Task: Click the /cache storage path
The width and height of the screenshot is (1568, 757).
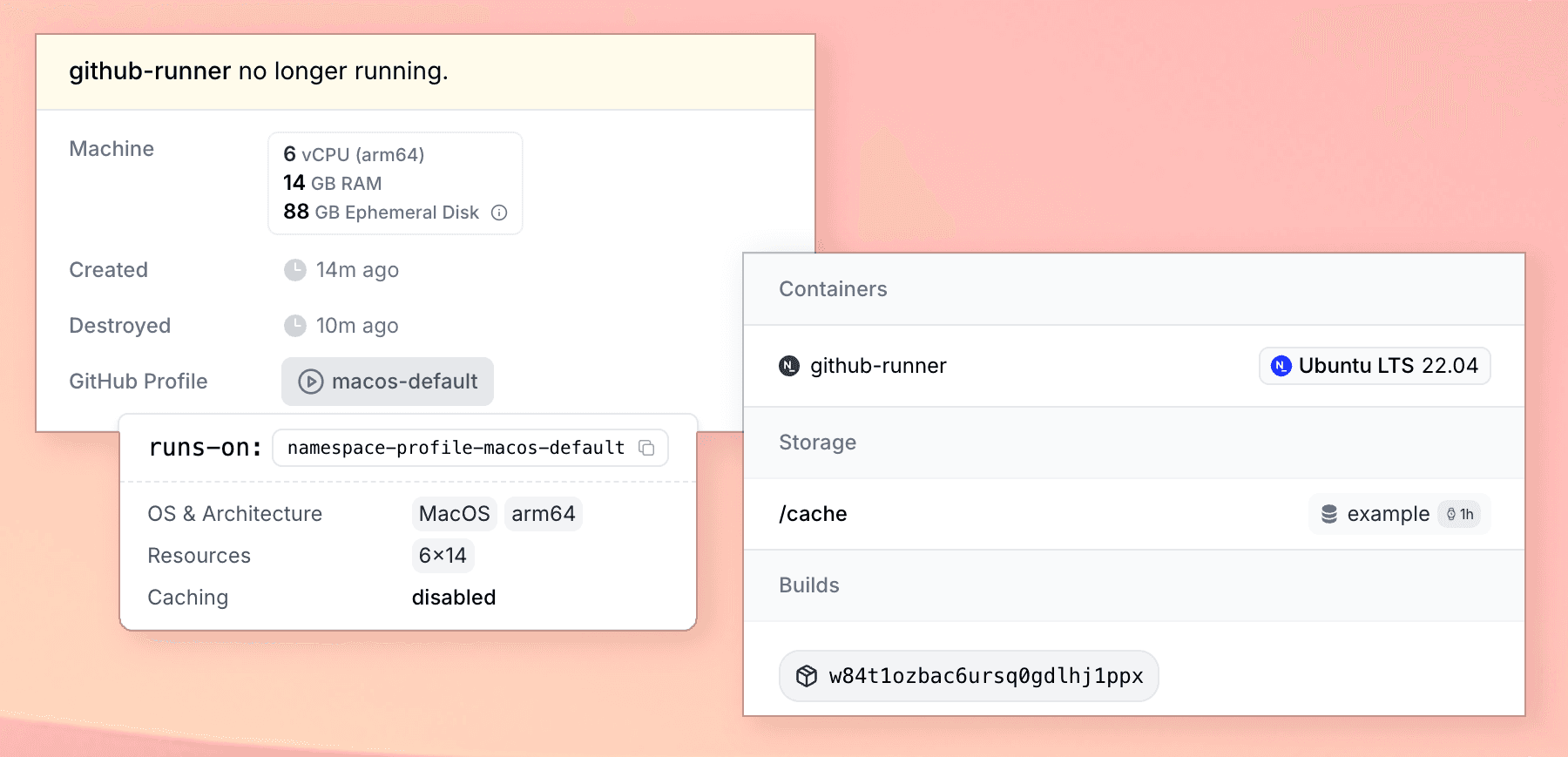Action: (x=813, y=514)
